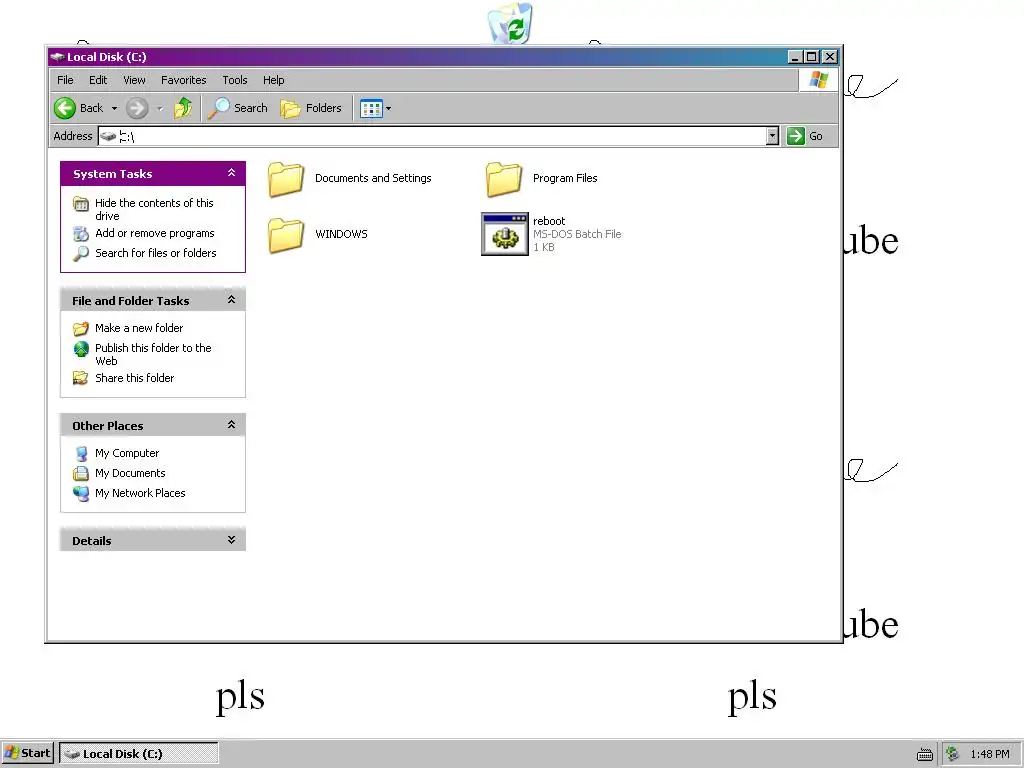Open the Address bar dropdown
This screenshot has width=1024, height=768.
point(772,136)
